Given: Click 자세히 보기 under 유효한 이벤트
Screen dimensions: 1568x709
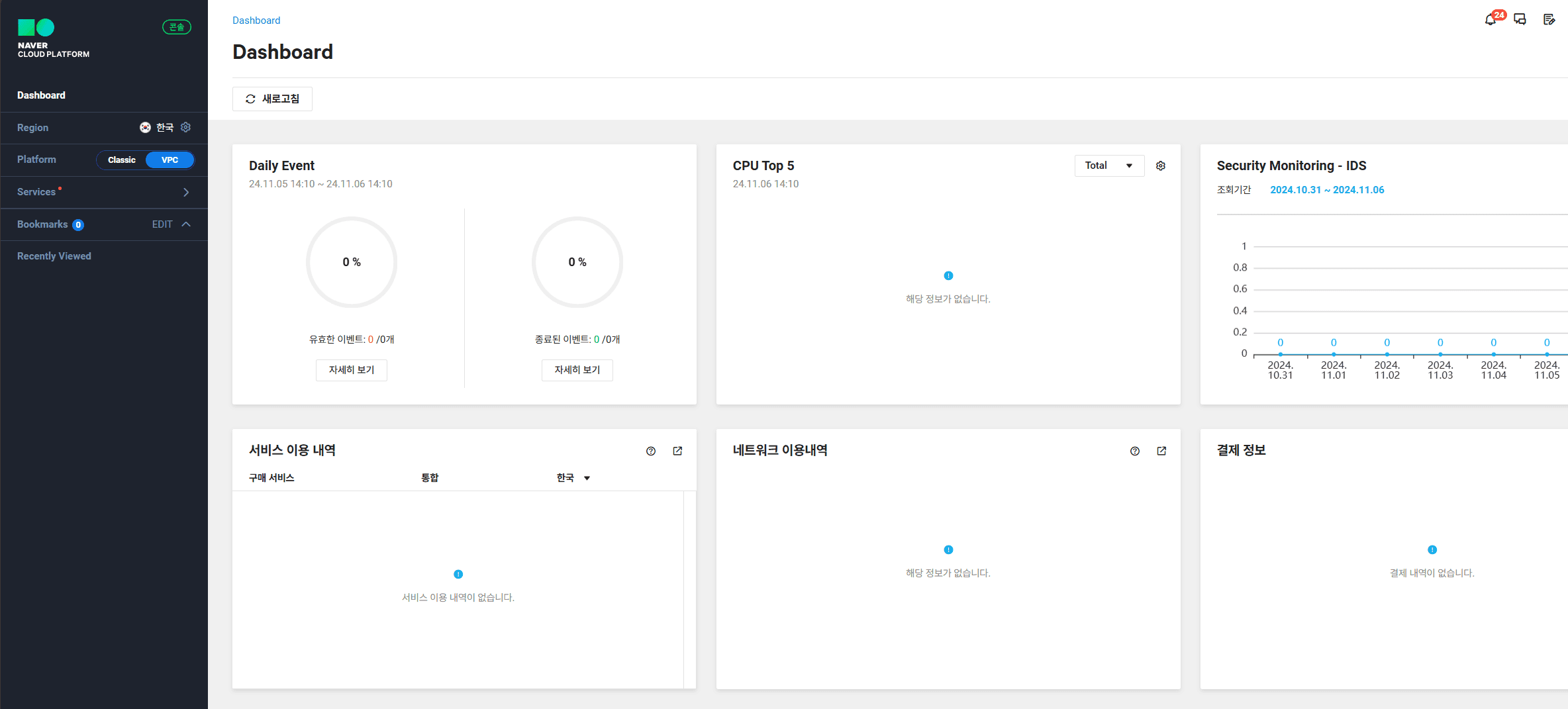Looking at the screenshot, I should (352, 370).
